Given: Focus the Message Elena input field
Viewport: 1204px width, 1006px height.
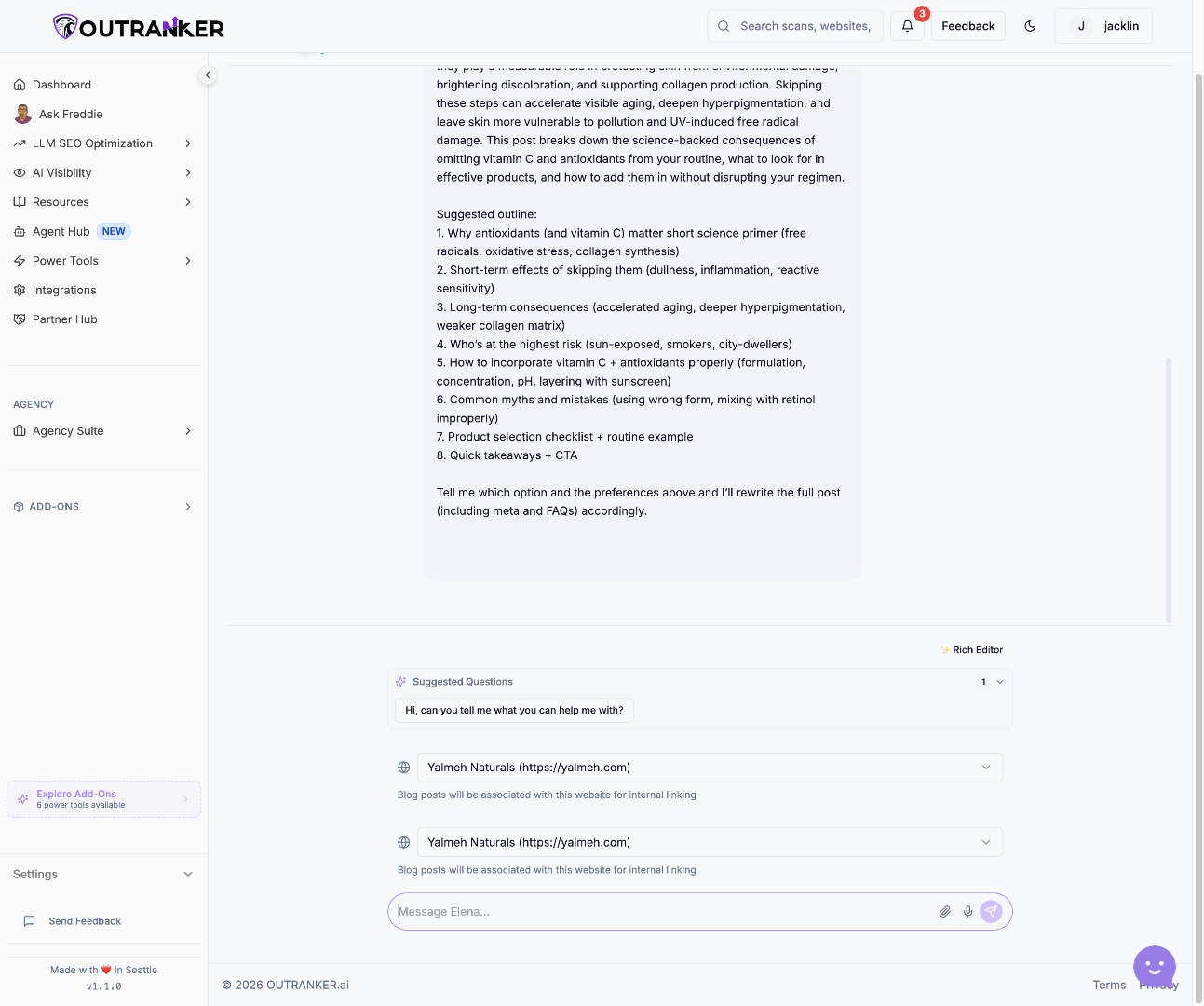Looking at the screenshot, I should (665, 912).
